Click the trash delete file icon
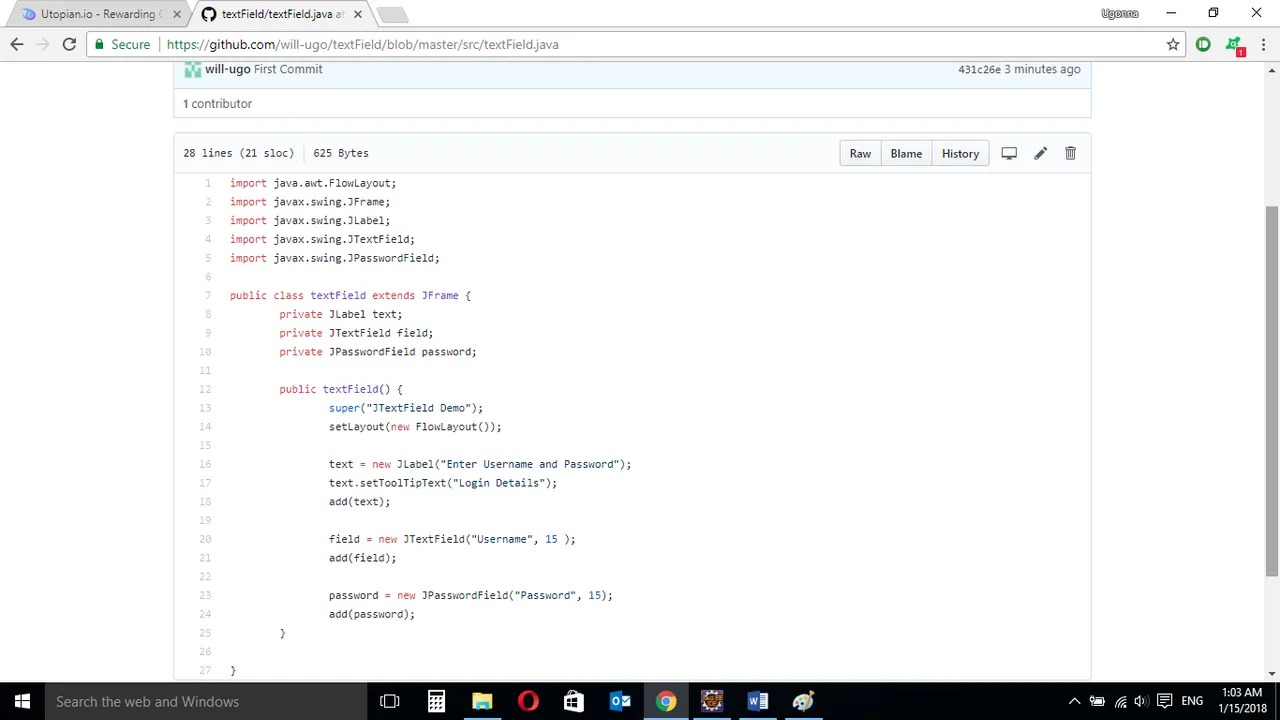This screenshot has width=1280, height=720. [x=1070, y=153]
